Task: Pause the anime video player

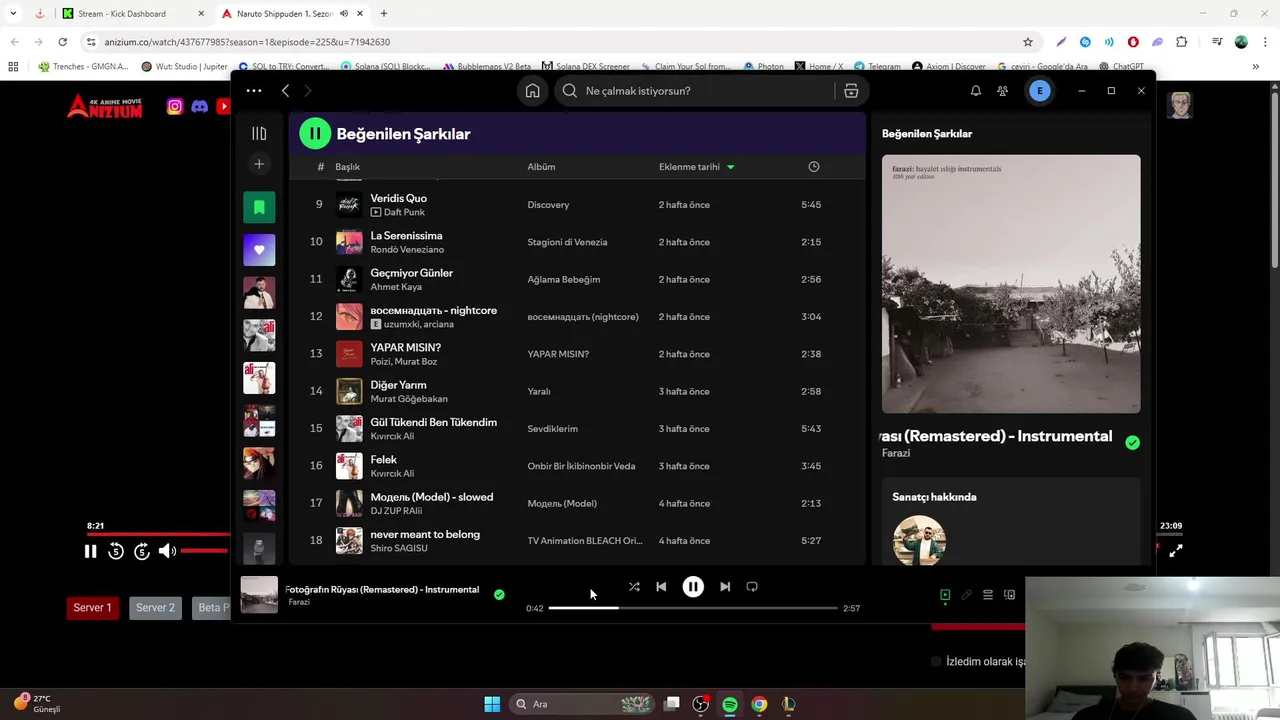Action: pyautogui.click(x=90, y=551)
